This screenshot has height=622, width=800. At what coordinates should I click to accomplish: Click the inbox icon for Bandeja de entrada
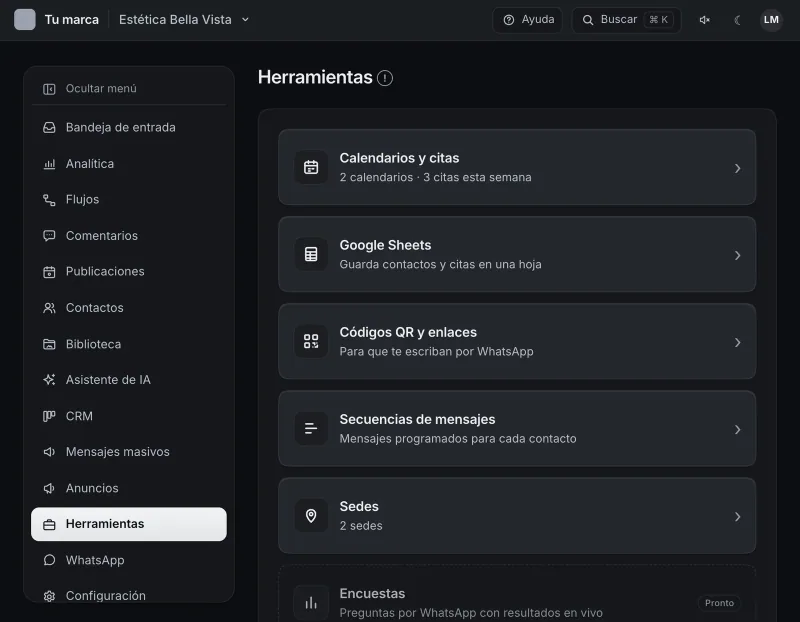(x=49, y=128)
